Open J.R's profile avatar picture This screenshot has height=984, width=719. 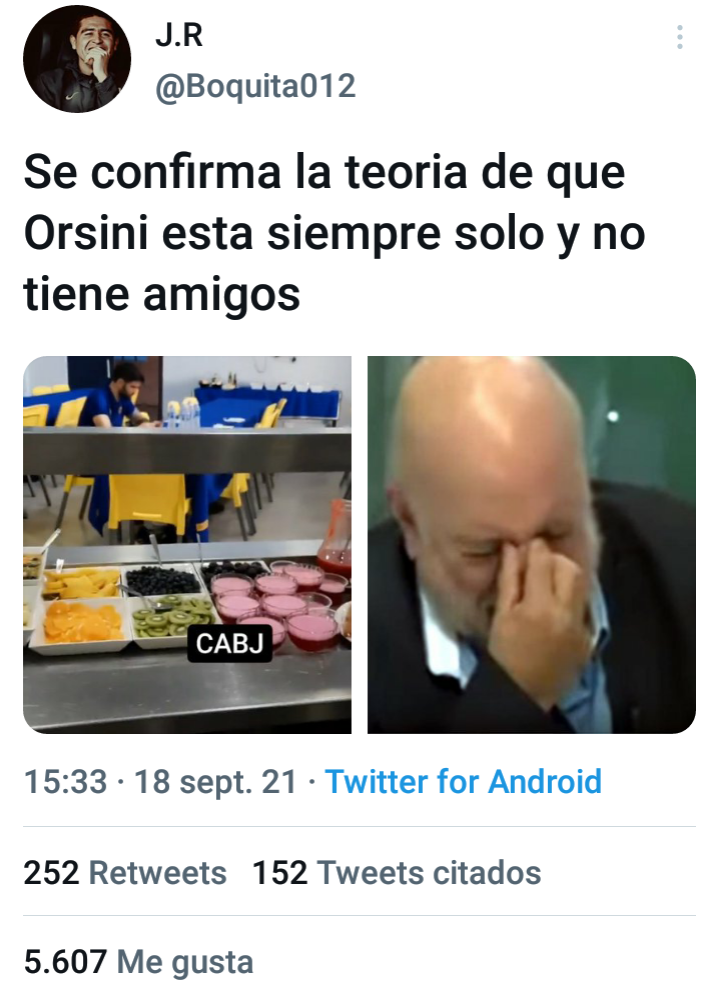(x=77, y=59)
